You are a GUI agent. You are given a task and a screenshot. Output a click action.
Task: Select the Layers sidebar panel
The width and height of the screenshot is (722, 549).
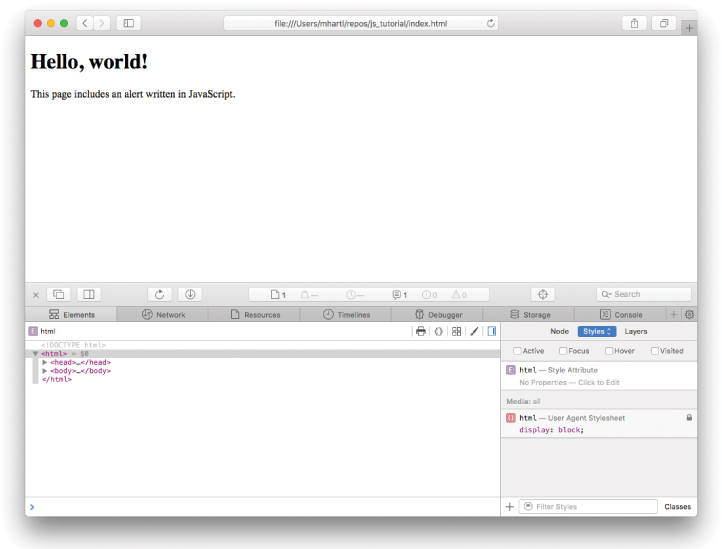pyautogui.click(x=636, y=331)
